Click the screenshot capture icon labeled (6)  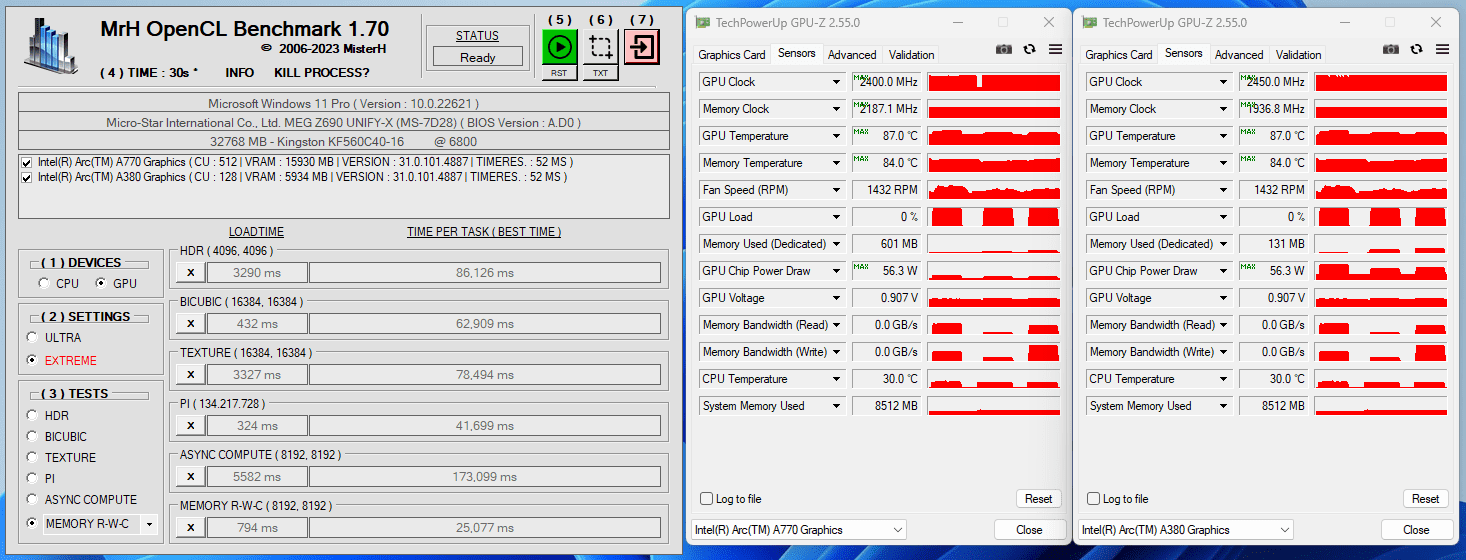[x=600, y=46]
